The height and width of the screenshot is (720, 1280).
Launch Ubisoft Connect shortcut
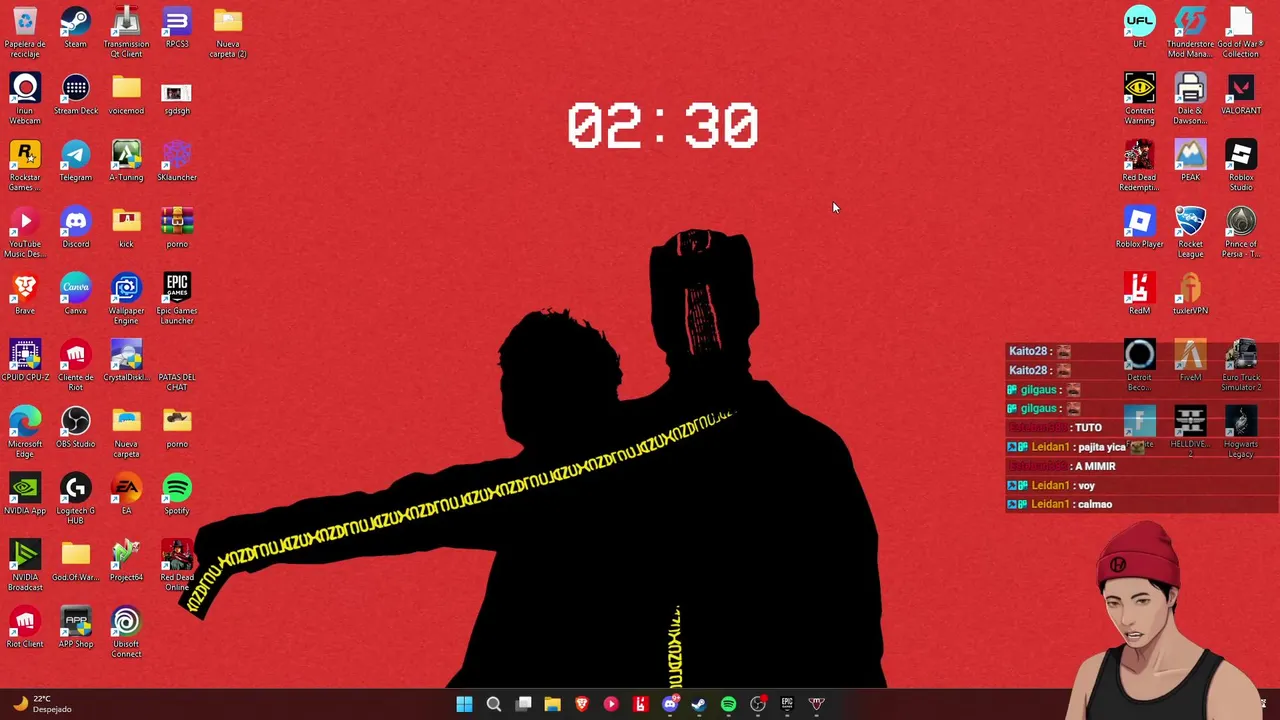pos(126,632)
